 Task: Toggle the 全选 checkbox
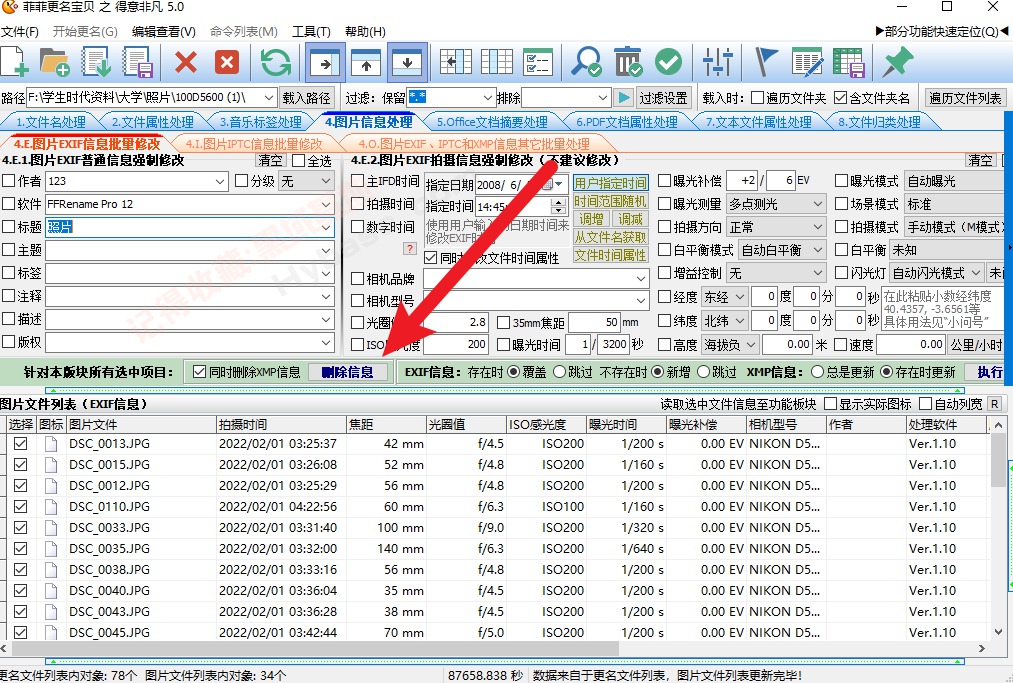298,160
